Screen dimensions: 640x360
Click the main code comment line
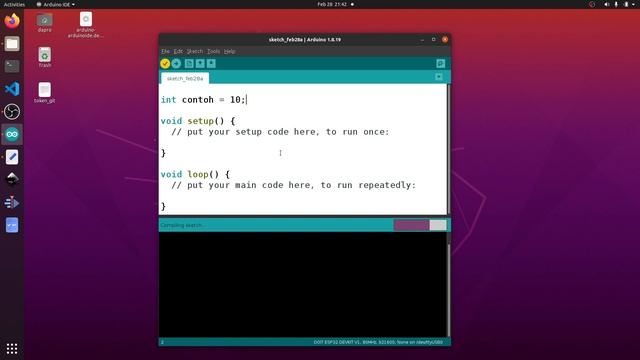click(293, 185)
